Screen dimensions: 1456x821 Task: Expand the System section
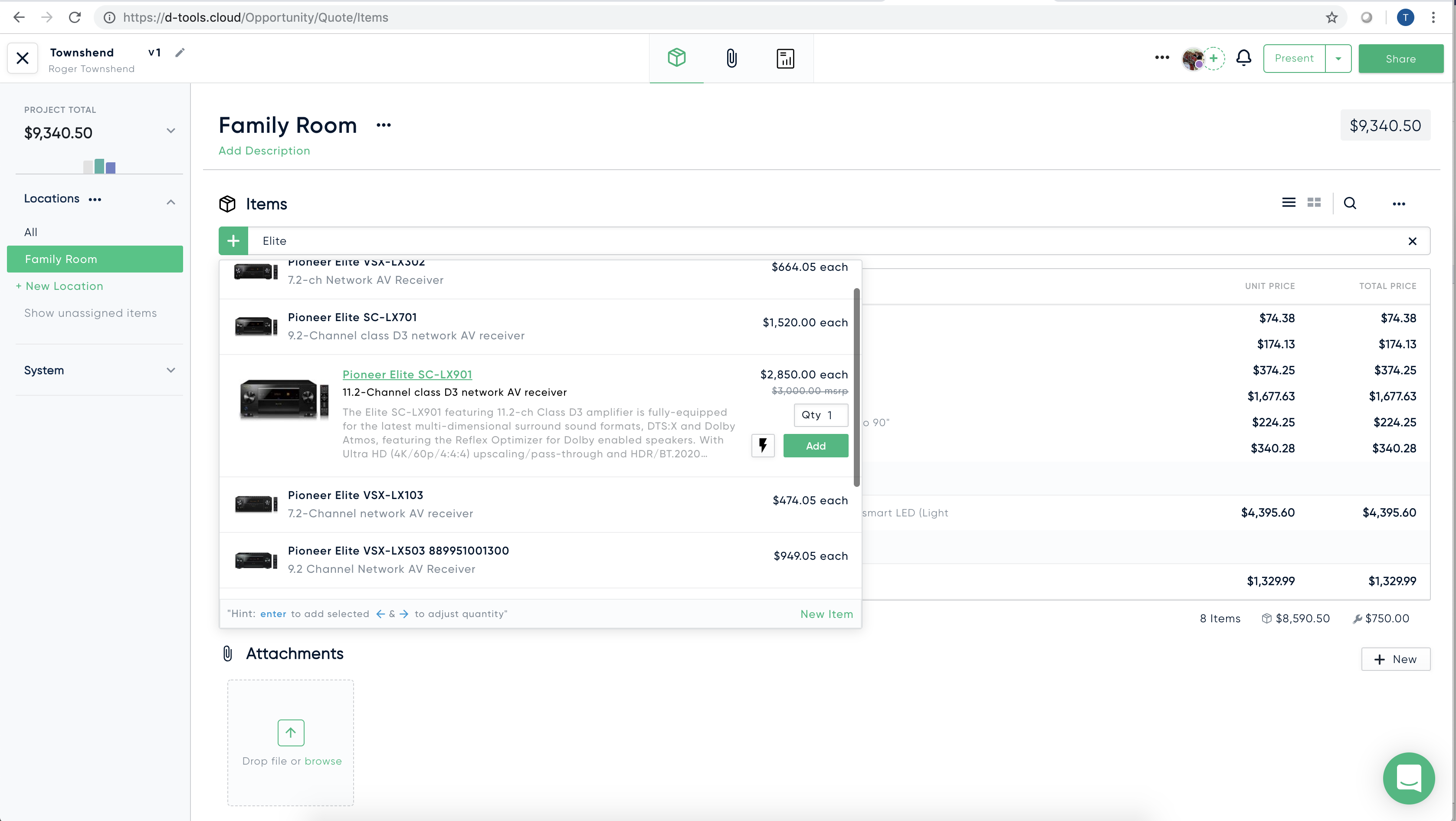(171, 370)
